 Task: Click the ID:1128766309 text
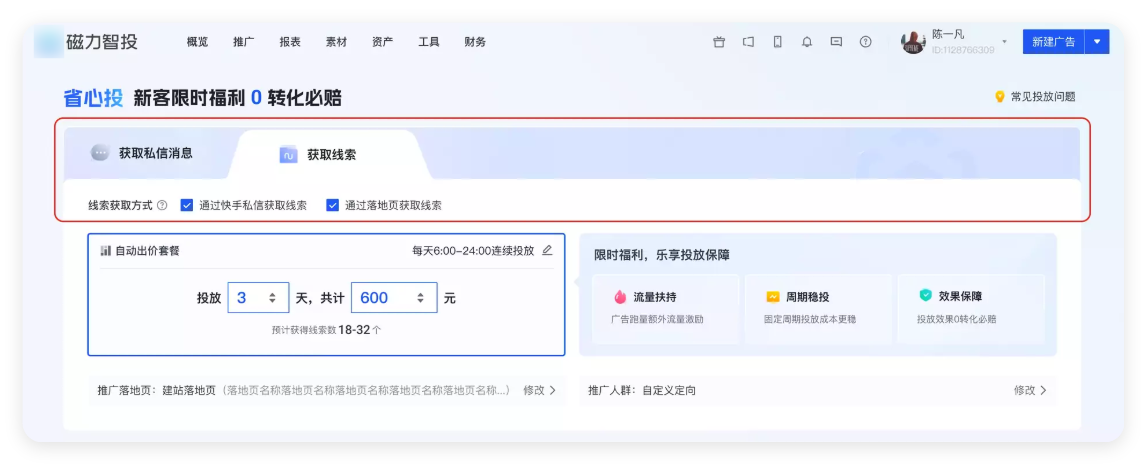[963, 50]
